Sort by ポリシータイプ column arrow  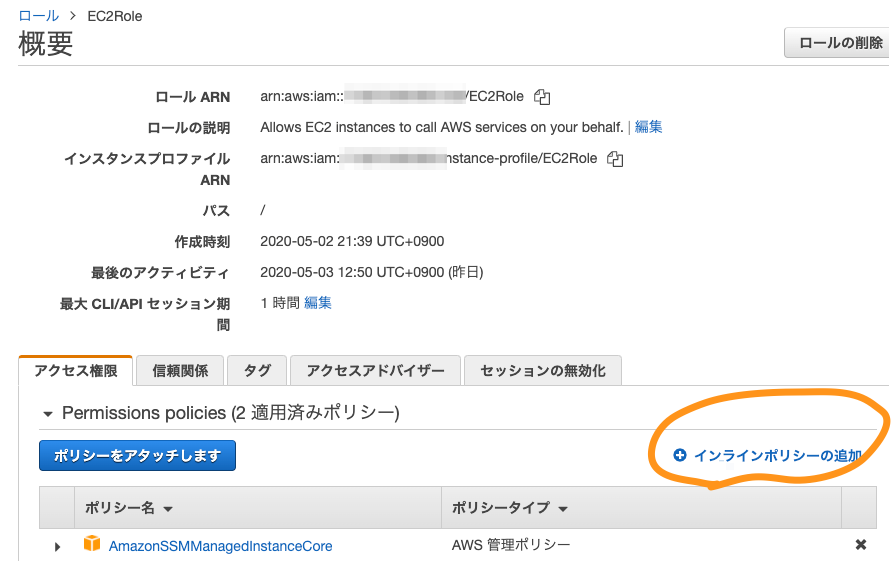563,509
